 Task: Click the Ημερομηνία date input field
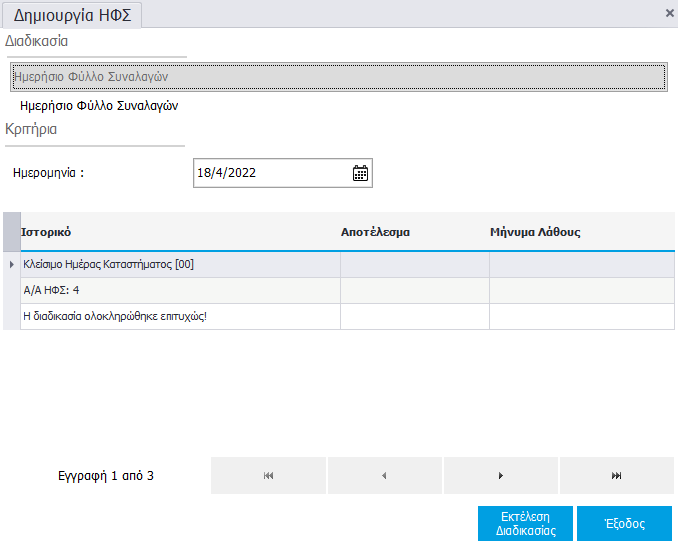click(270, 173)
